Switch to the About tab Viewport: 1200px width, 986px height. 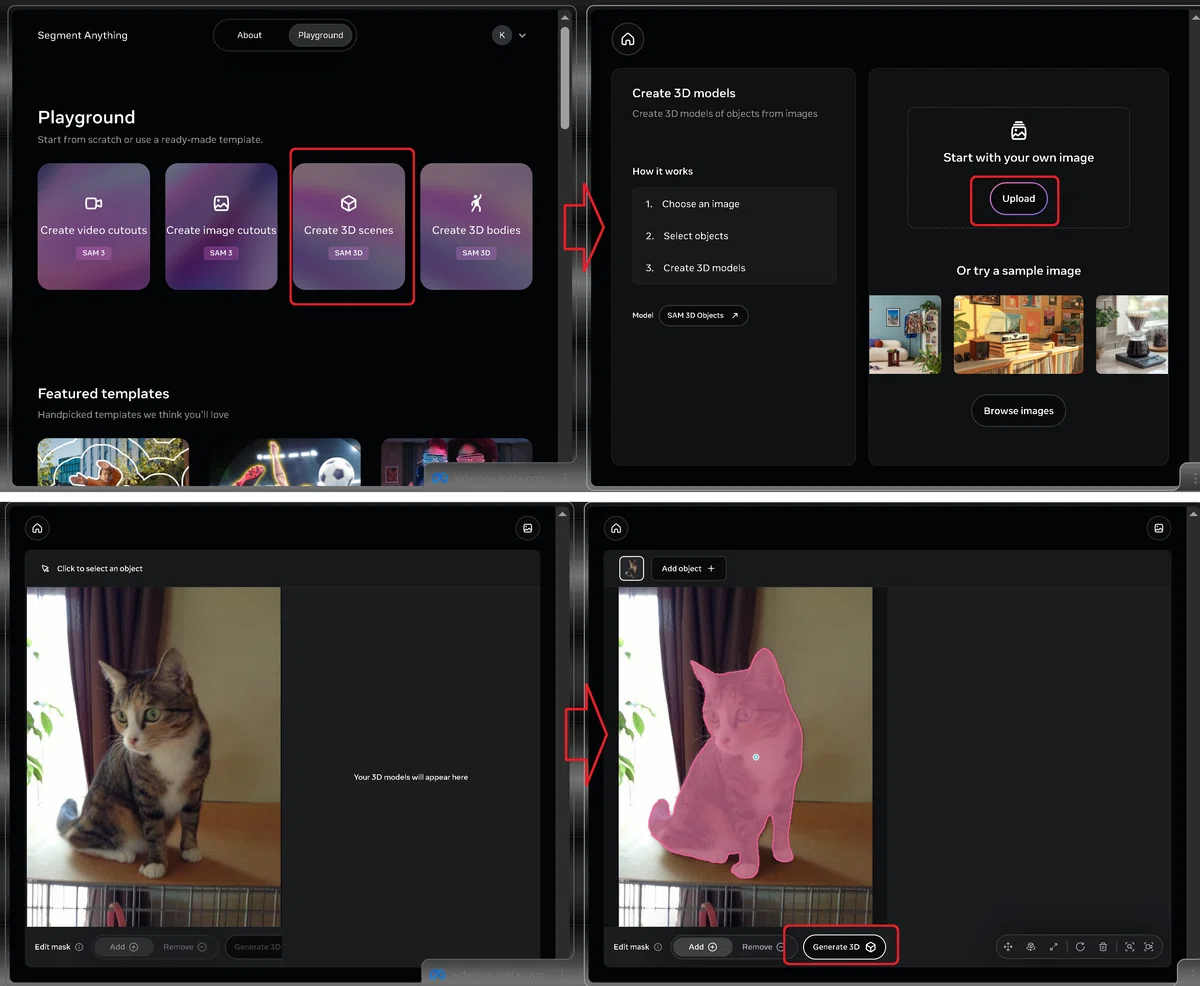click(250, 35)
